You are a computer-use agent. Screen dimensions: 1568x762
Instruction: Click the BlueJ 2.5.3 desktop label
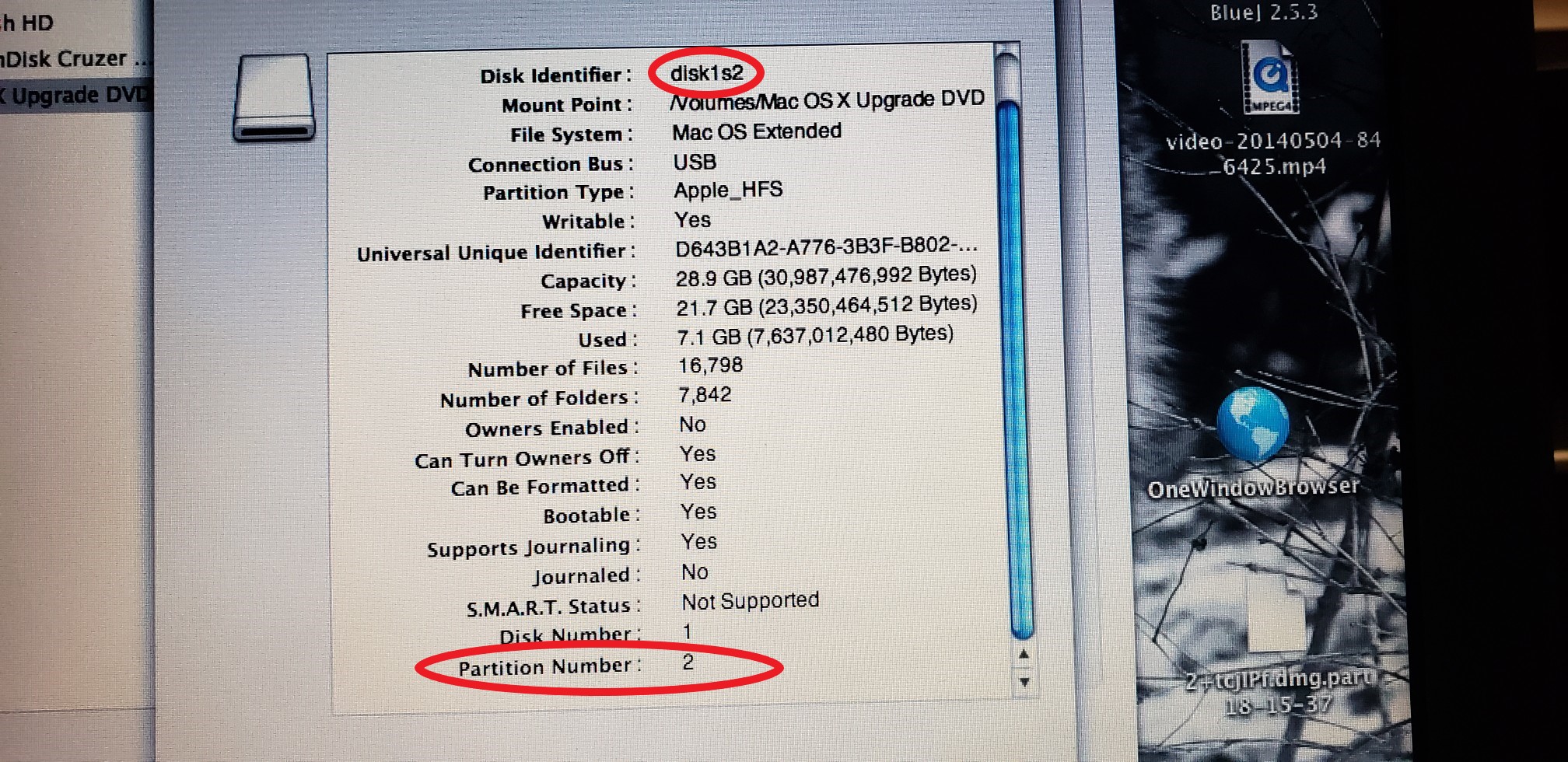[1264, 12]
